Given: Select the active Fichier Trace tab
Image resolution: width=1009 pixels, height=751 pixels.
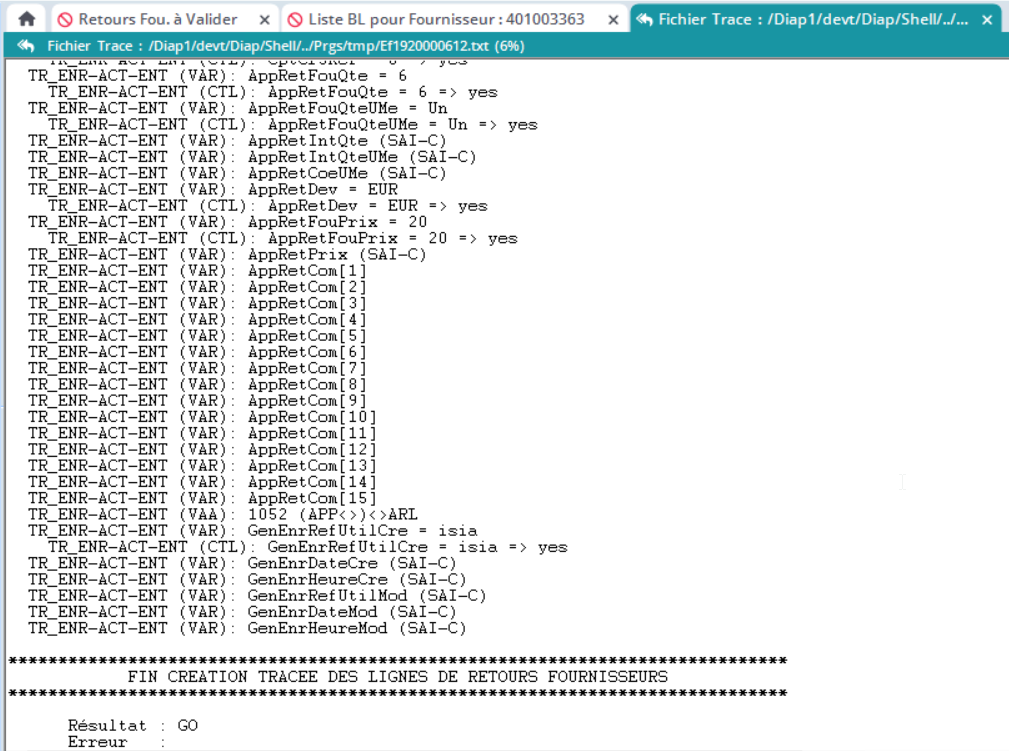Looking at the screenshot, I should coord(812,19).
